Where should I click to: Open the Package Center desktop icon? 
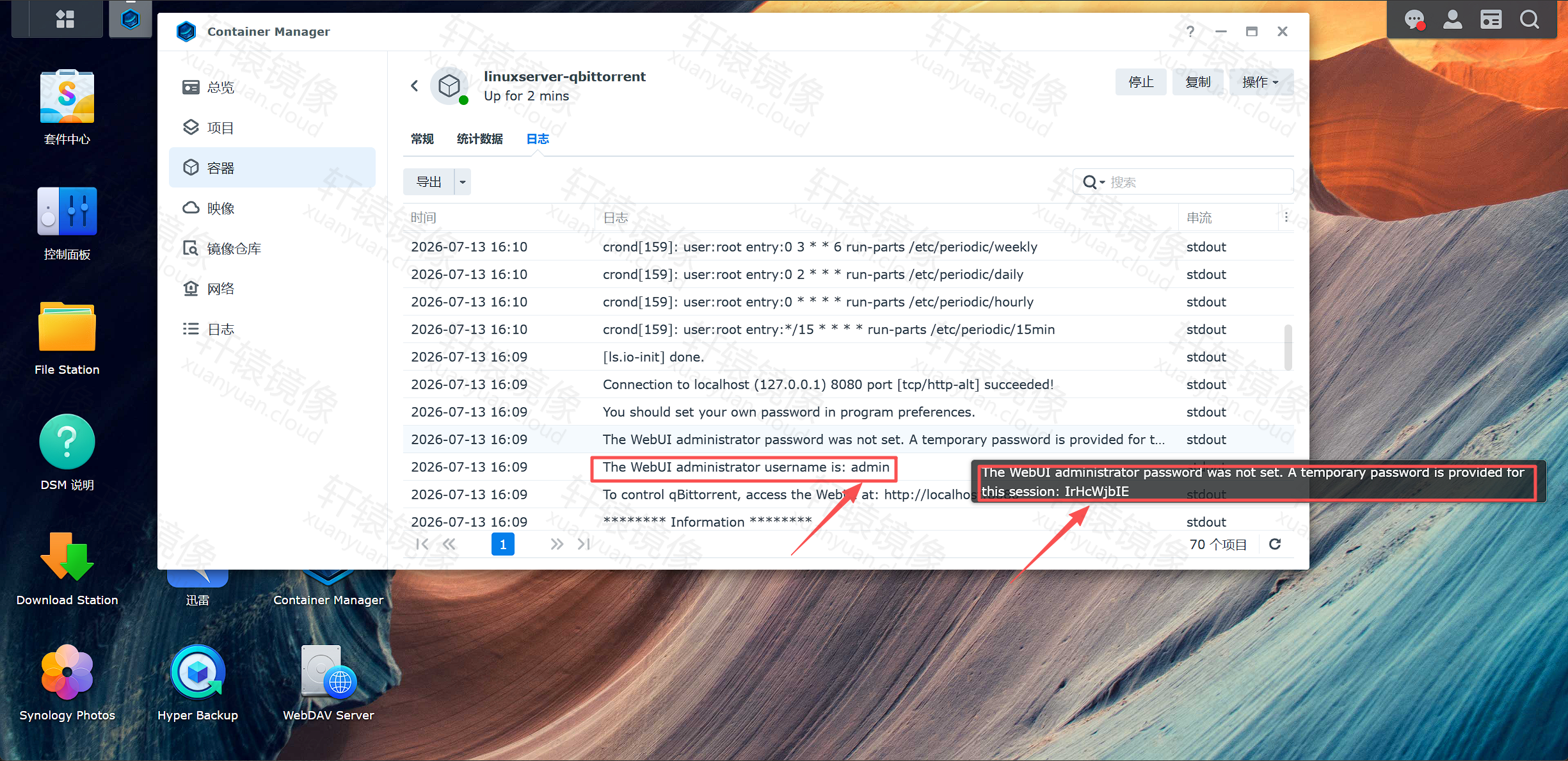click(67, 108)
